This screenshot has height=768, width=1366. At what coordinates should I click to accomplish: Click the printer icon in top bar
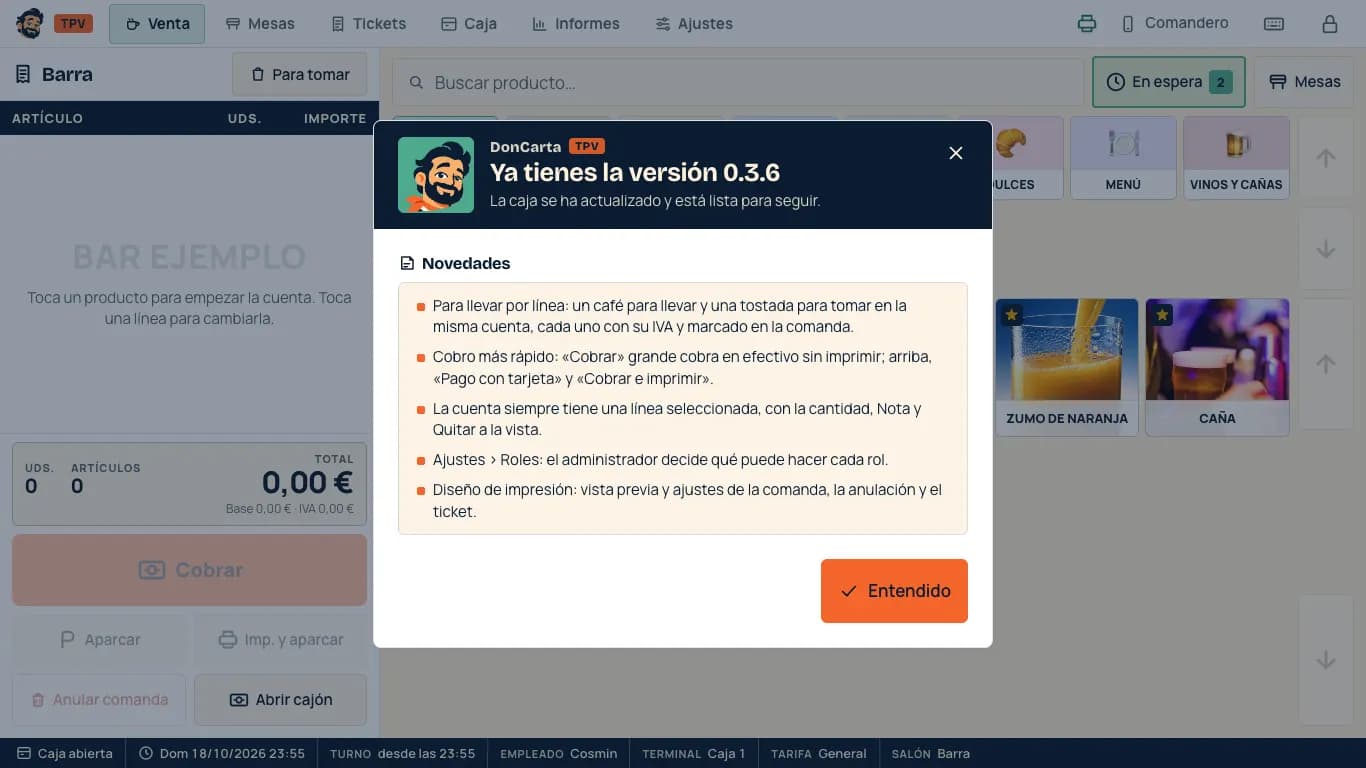coord(1087,24)
